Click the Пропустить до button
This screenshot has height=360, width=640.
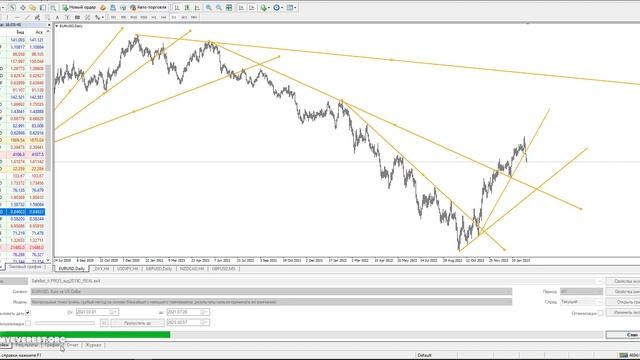[x=138, y=323]
